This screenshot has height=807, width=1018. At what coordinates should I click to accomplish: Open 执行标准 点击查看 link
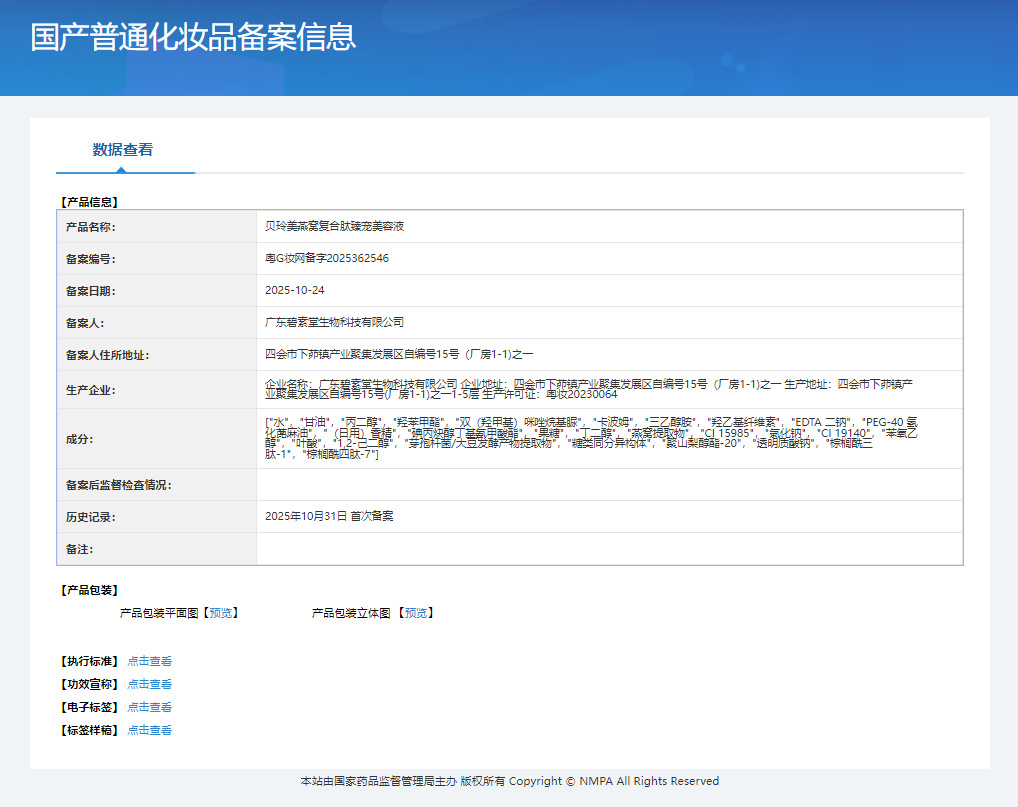149,661
